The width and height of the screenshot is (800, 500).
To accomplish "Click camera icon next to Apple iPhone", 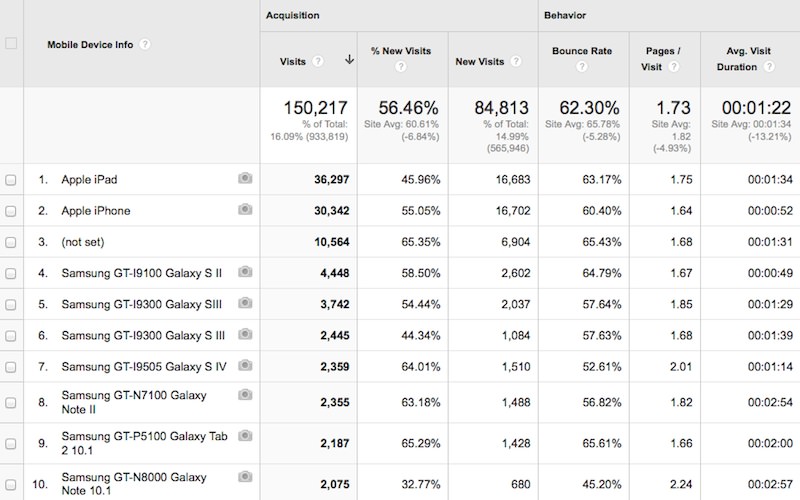I will 245,210.
